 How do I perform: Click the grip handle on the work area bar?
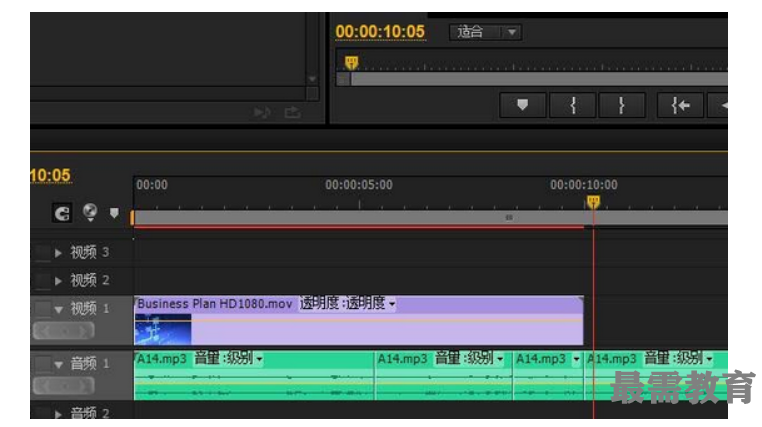click(x=509, y=217)
